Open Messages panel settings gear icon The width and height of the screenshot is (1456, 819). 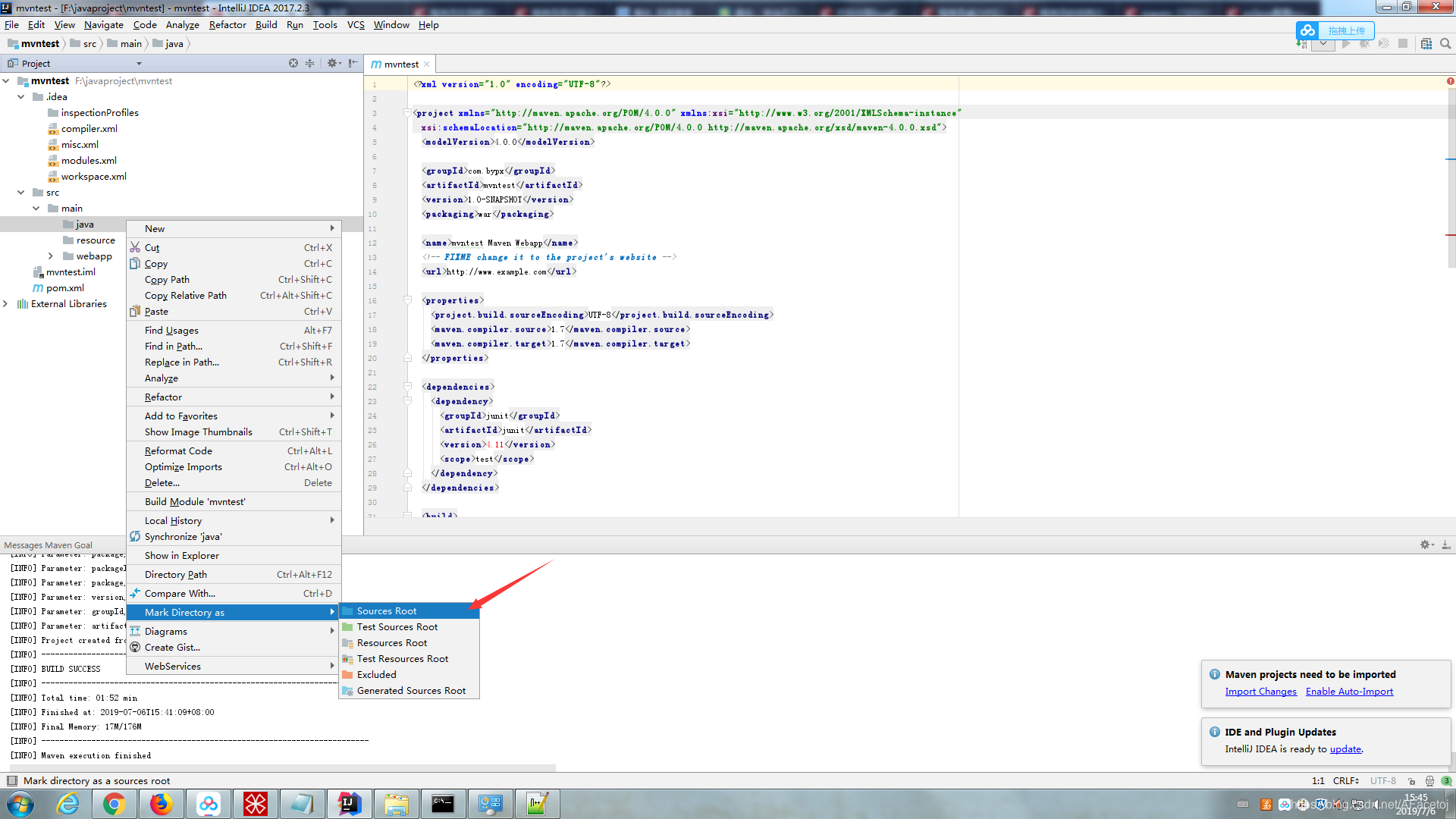pyautogui.click(x=1426, y=544)
